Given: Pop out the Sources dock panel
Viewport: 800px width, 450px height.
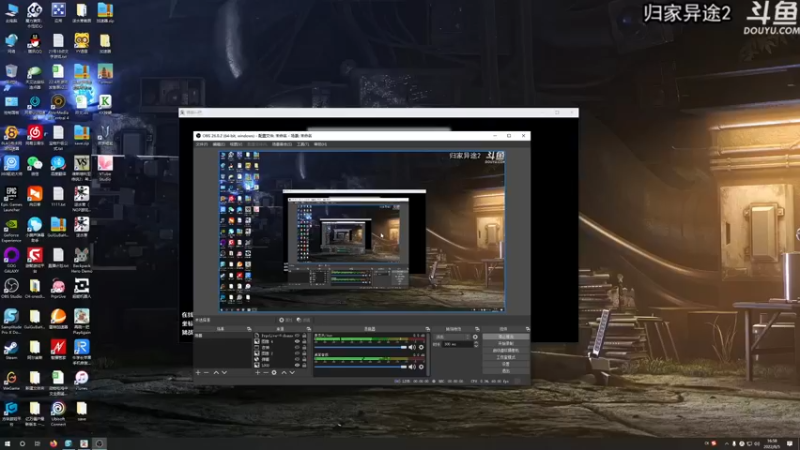Looking at the screenshot, I should pos(309,329).
